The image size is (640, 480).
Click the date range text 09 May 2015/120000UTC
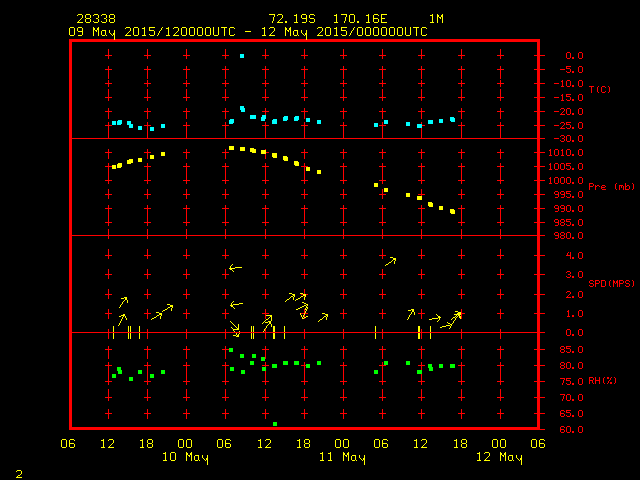click(x=152, y=31)
